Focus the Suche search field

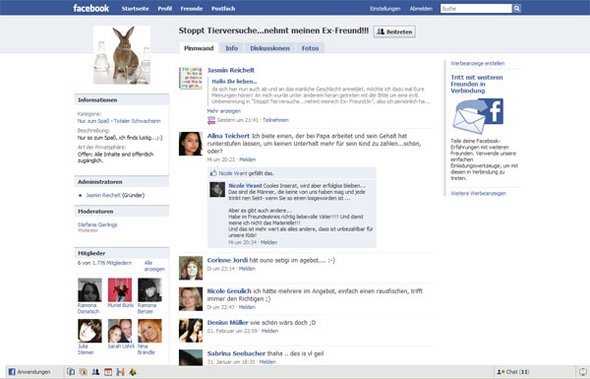pos(476,8)
